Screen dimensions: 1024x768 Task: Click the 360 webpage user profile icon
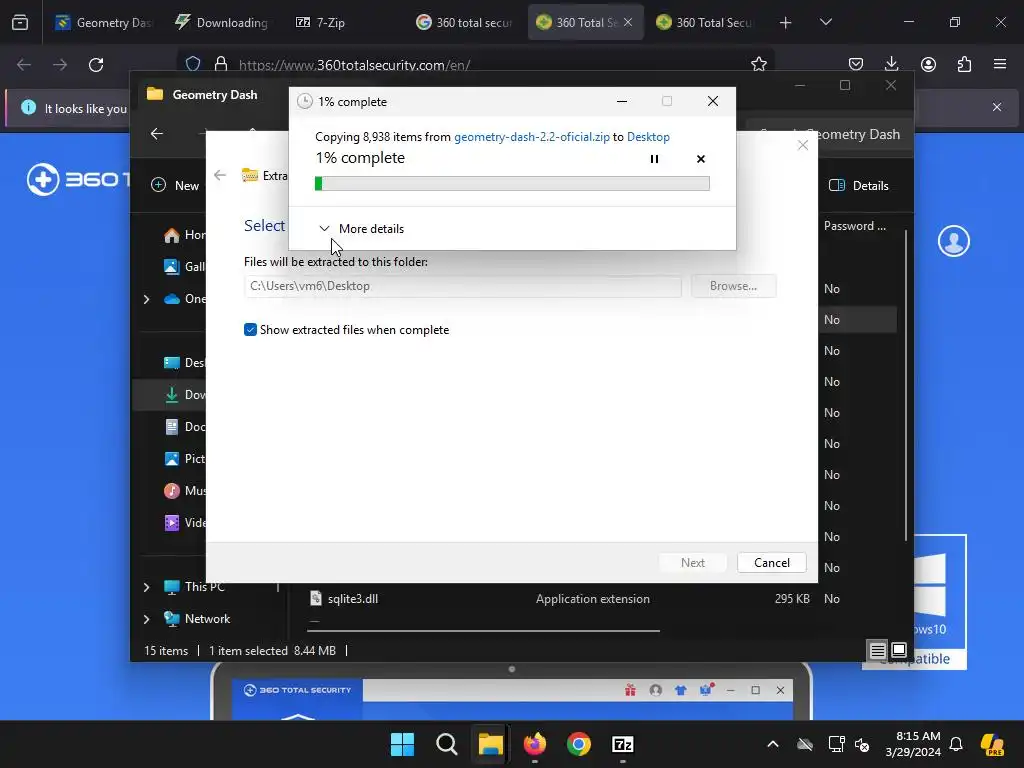pyautogui.click(x=953, y=241)
